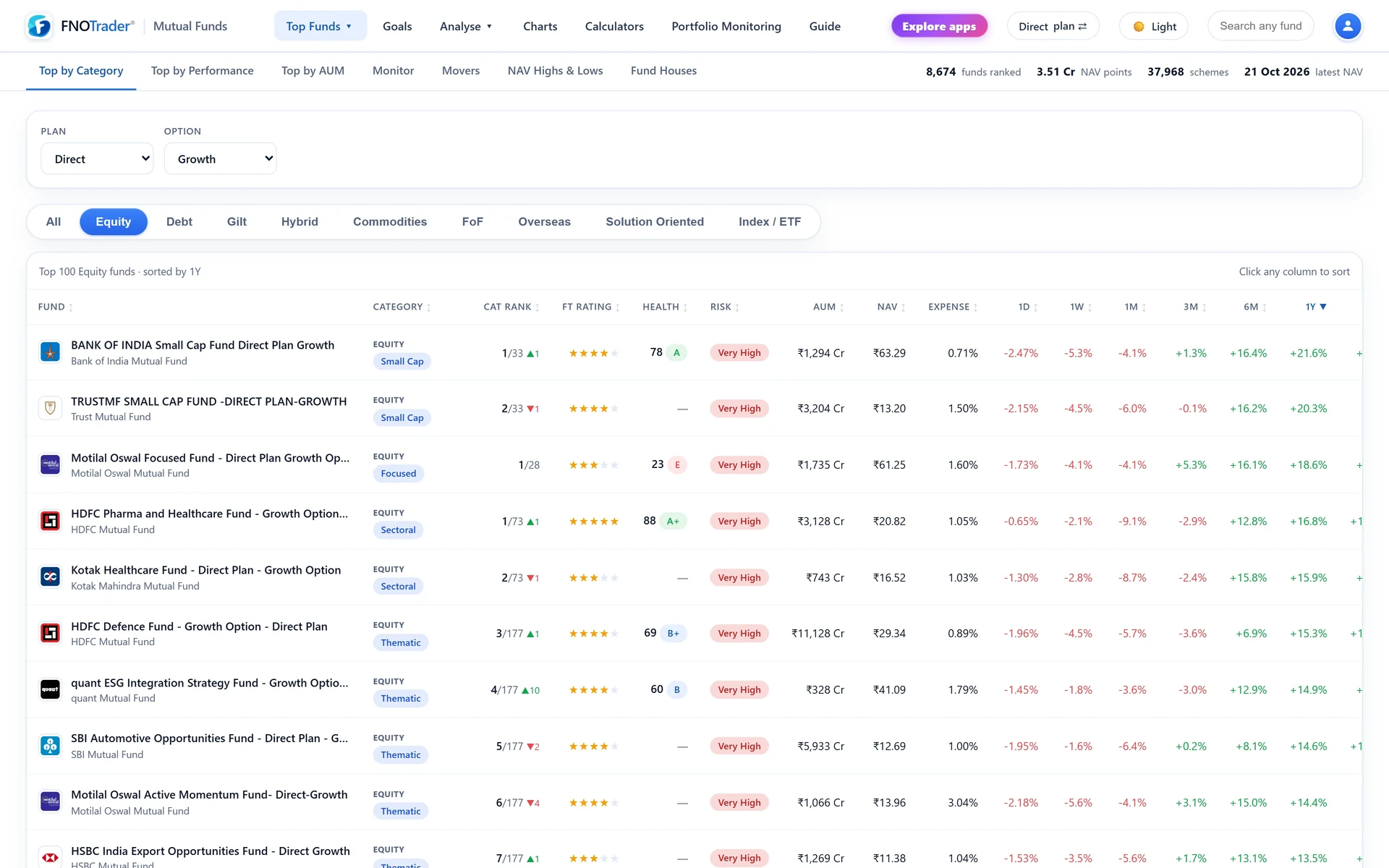
Task: Click the SBI Automotive fund logo
Action: tap(50, 746)
